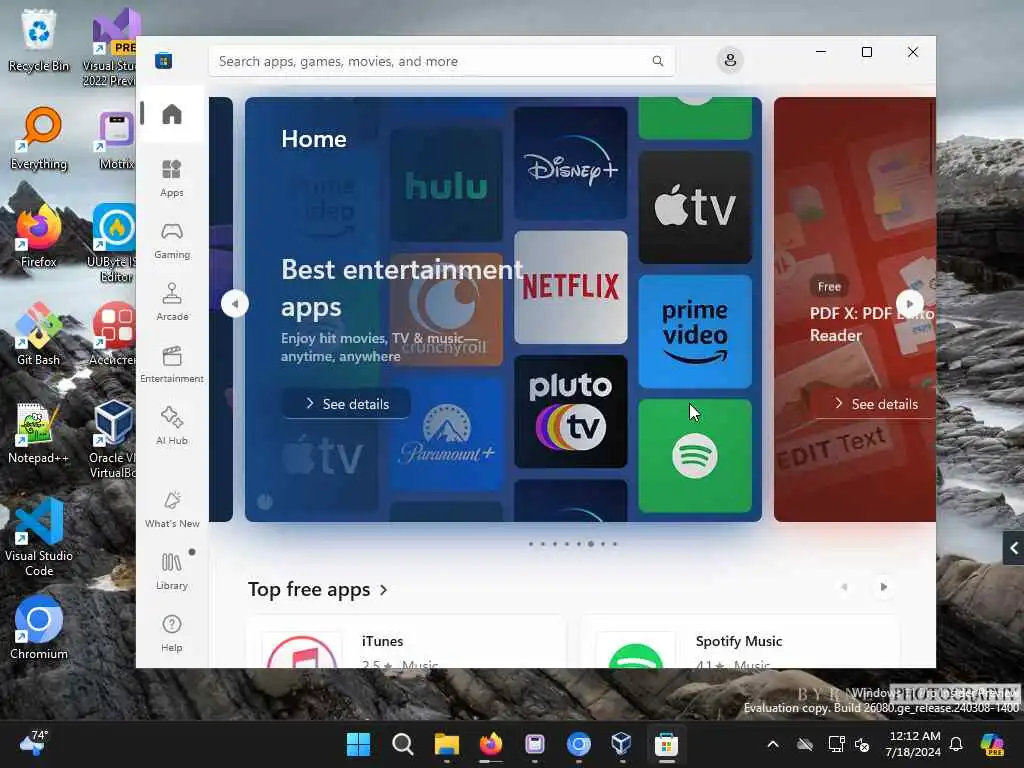Click the Pluto TV tile in the banner

[x=571, y=411]
